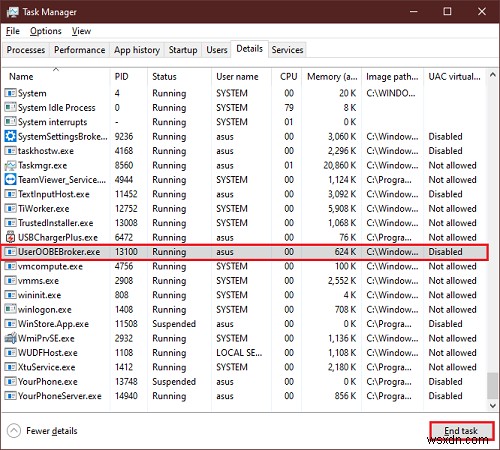Sort by the PID column header
This screenshot has height=450, width=500.
[128, 77]
